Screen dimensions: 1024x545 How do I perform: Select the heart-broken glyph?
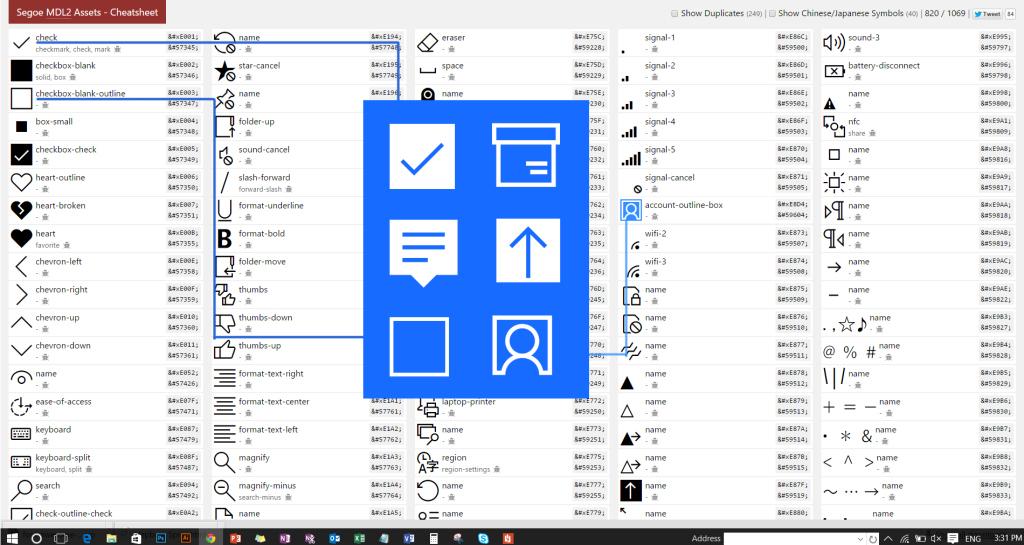coord(21,210)
